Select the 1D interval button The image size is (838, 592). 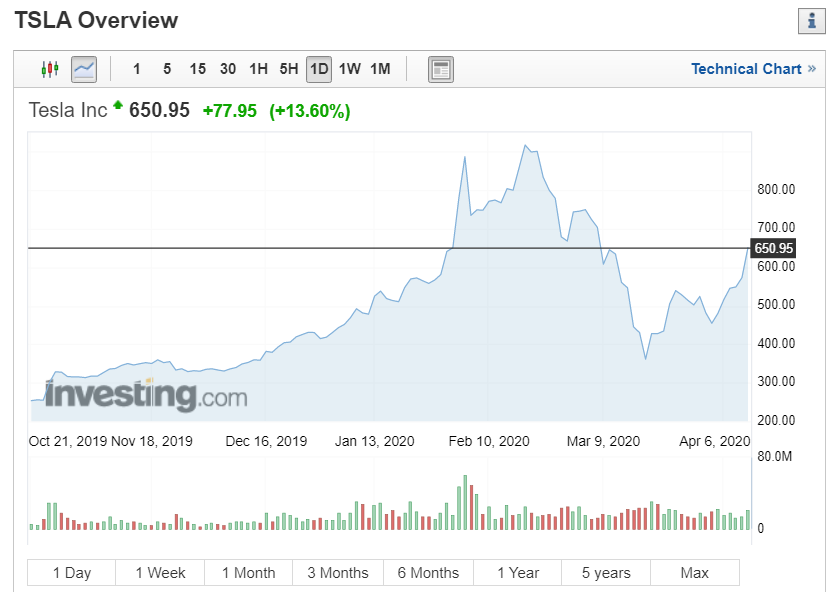click(319, 69)
